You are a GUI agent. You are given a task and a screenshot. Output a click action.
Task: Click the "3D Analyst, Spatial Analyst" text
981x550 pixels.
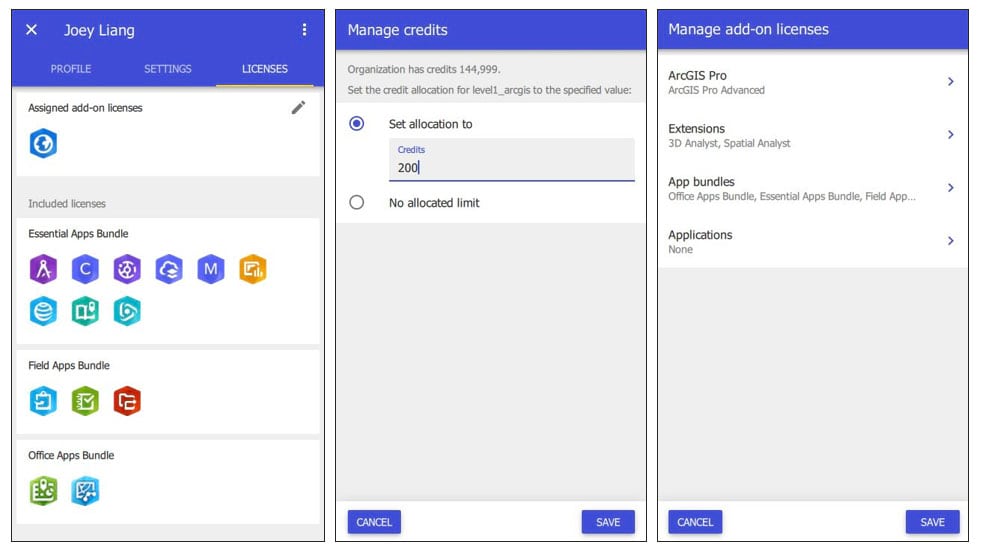(x=729, y=143)
